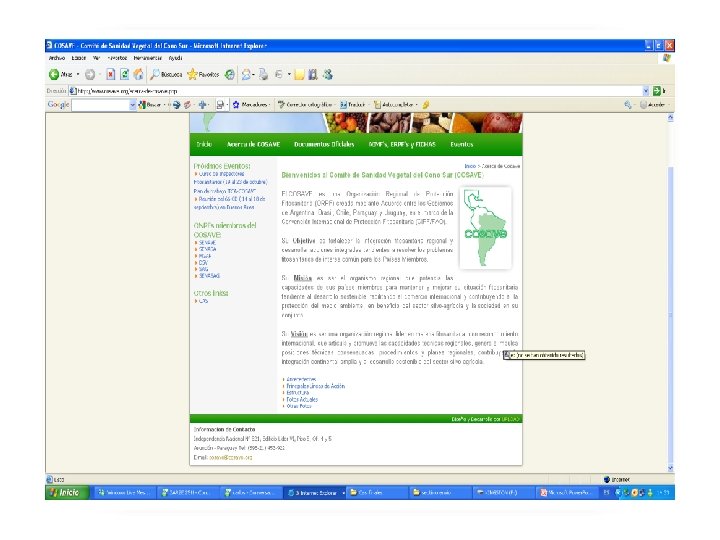Image resolution: width=720 pixels, height=540 pixels.
Task: Click the wrench settings icon in Google toolbar
Action: [628, 105]
